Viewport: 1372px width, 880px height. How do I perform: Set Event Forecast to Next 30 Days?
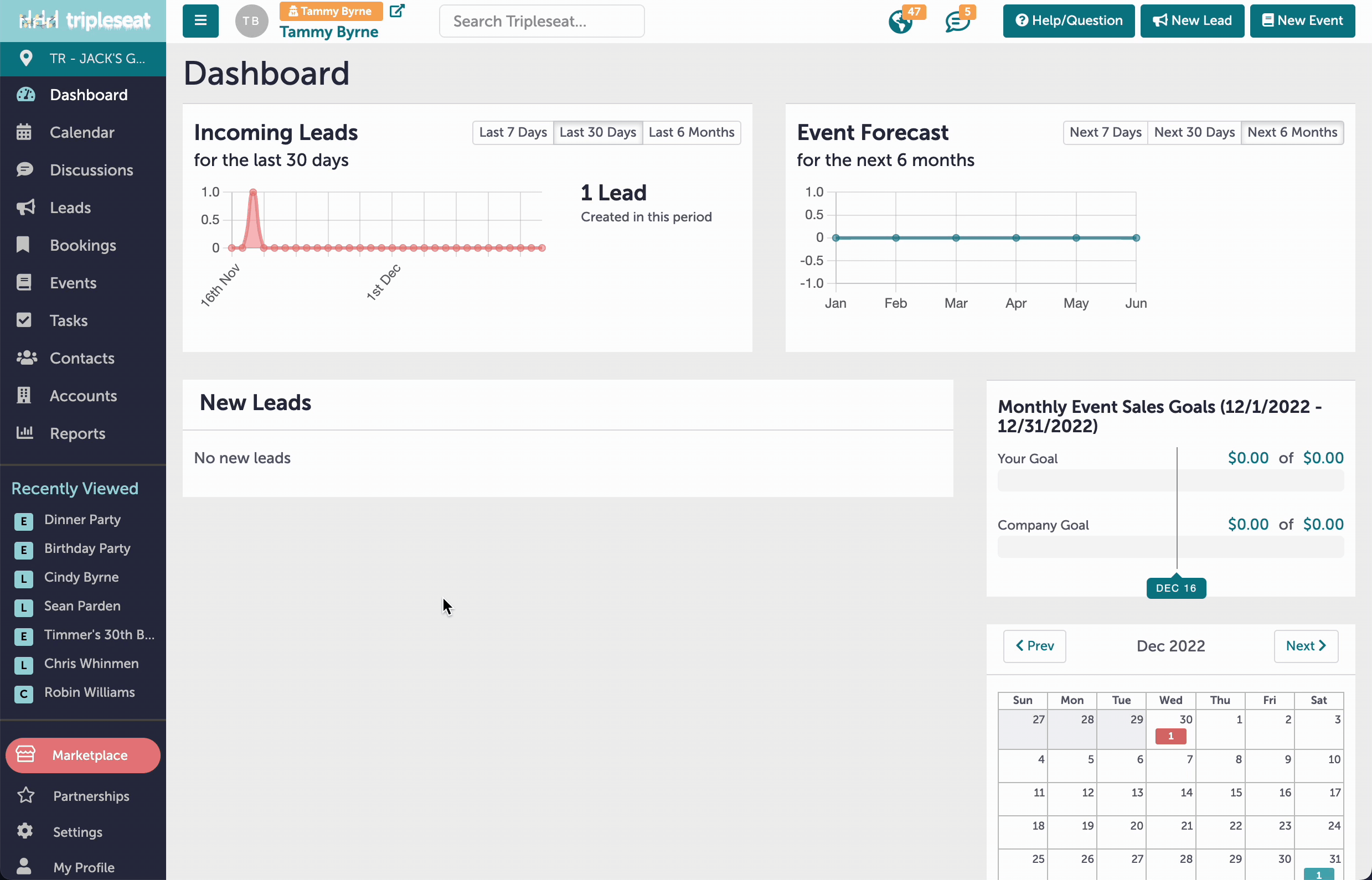(x=1194, y=133)
